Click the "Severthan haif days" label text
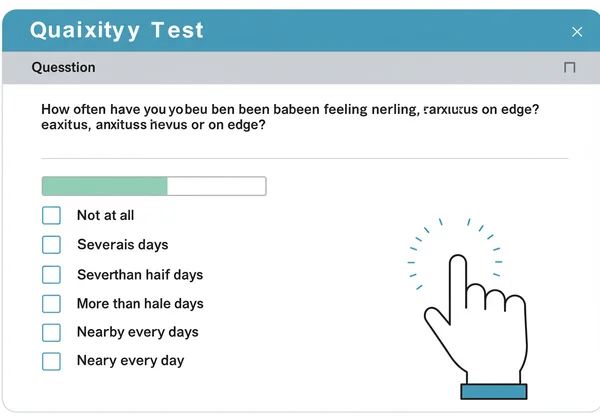The image size is (600, 420). coord(140,274)
